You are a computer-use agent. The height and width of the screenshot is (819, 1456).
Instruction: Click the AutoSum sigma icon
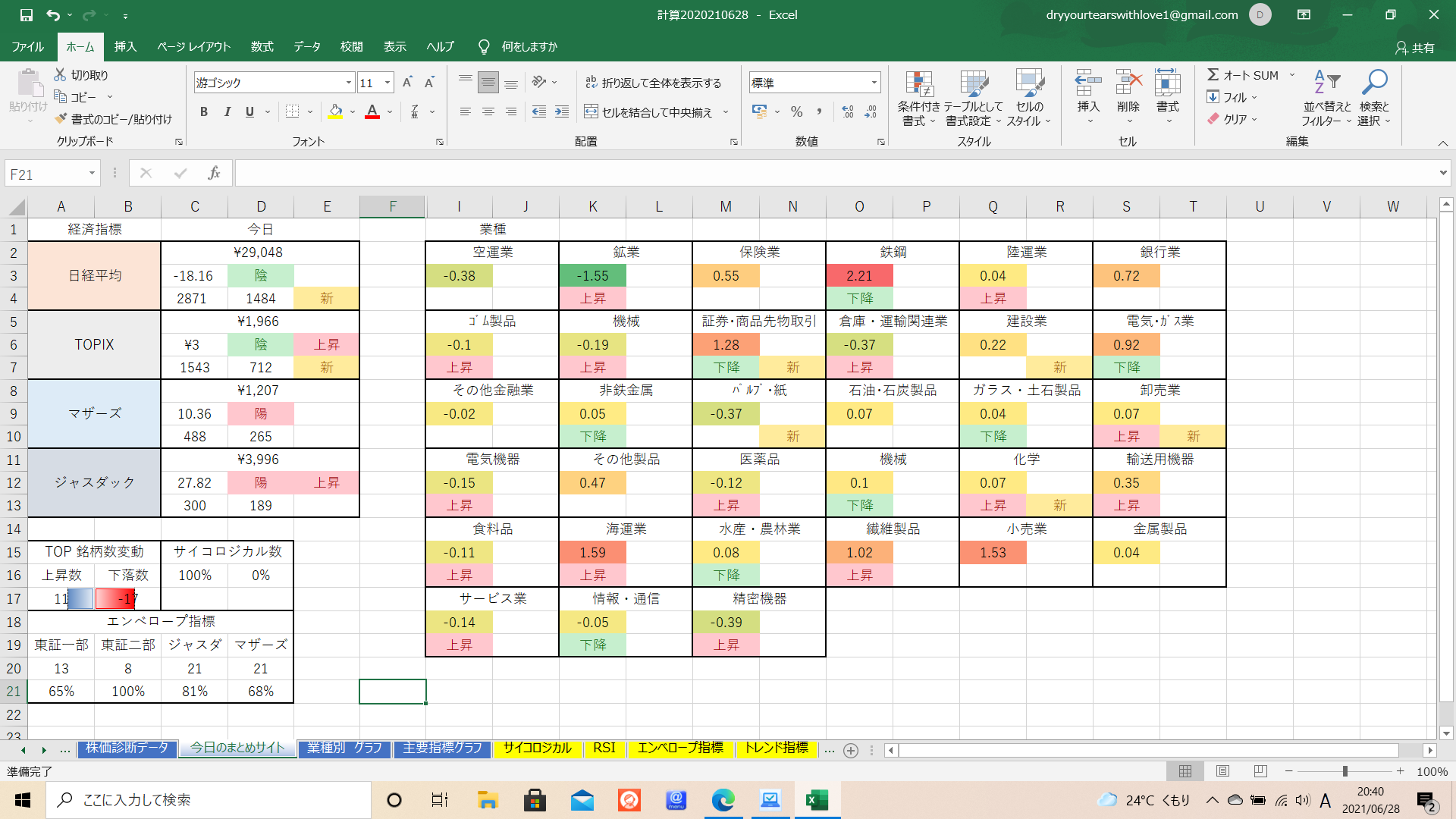(1213, 74)
